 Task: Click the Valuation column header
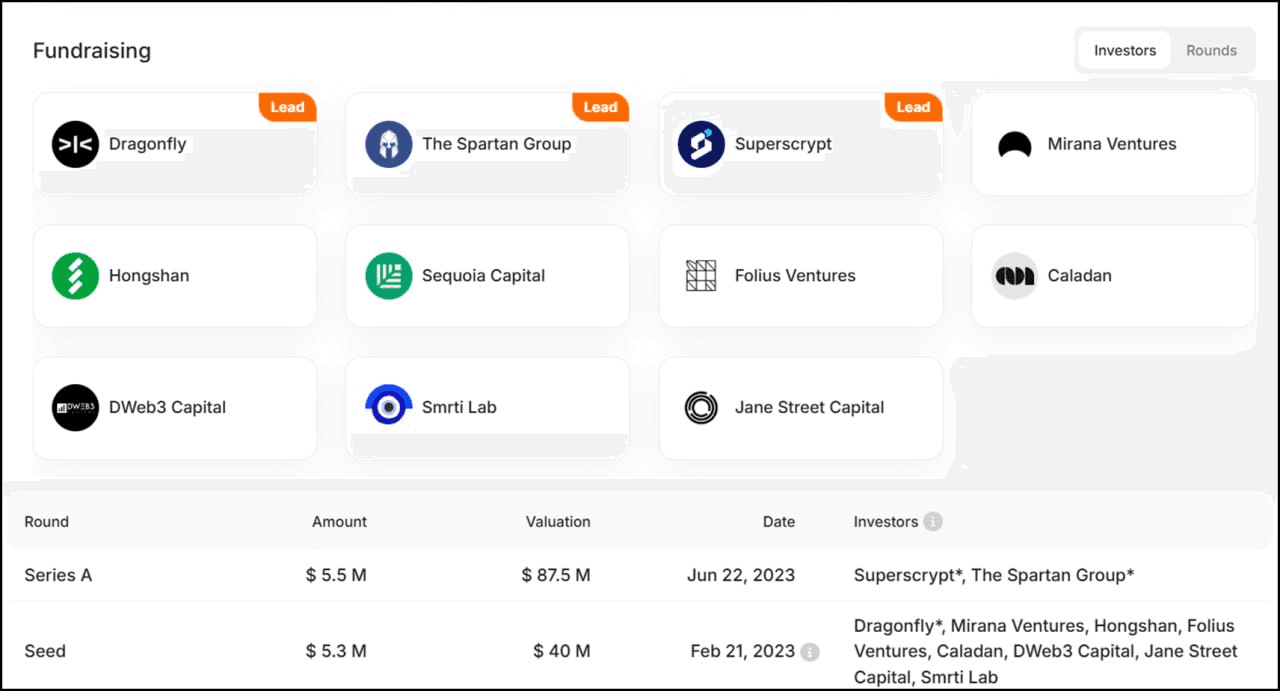click(x=558, y=521)
